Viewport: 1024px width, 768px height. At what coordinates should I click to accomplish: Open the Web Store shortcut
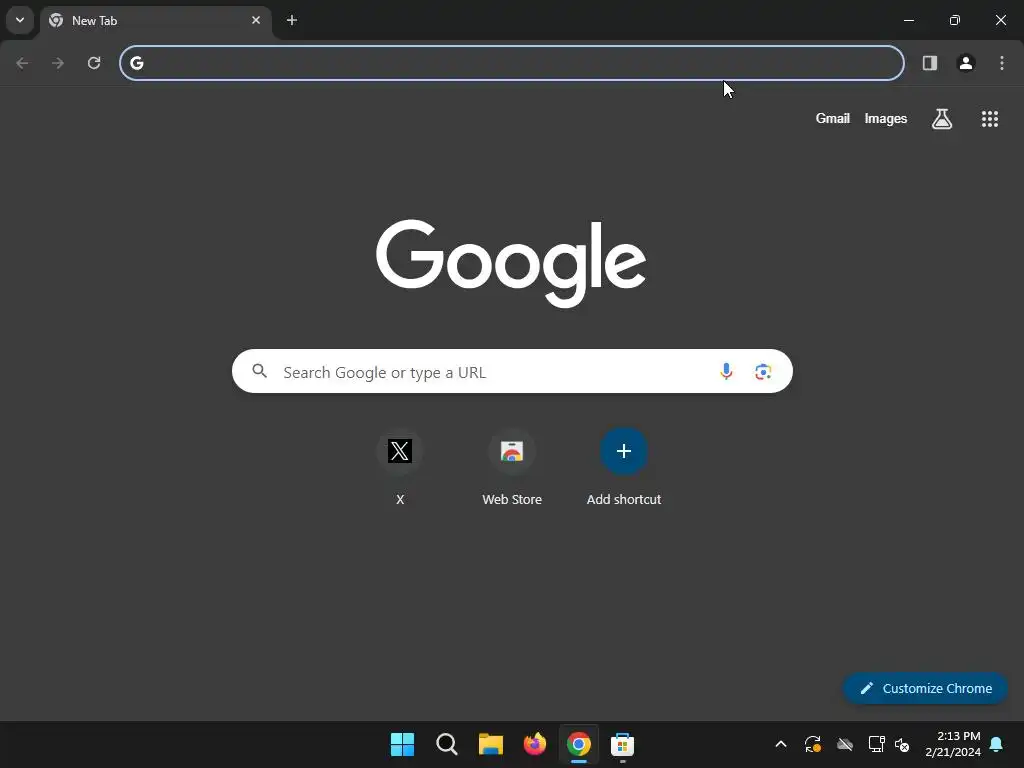(512, 468)
